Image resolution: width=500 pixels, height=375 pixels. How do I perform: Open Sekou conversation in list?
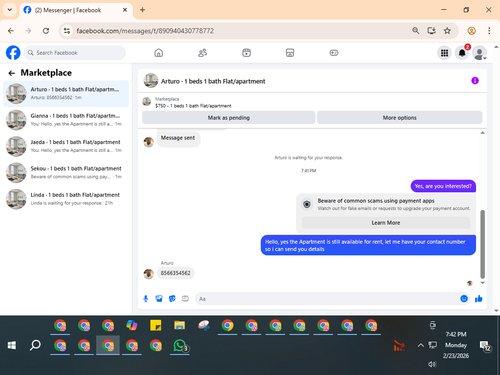tap(66, 172)
